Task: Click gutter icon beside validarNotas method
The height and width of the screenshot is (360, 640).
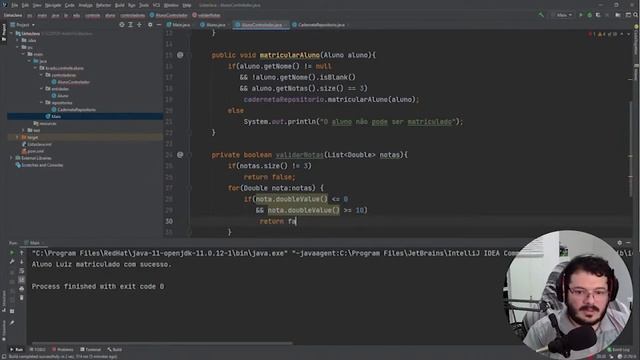Action: click(180, 155)
